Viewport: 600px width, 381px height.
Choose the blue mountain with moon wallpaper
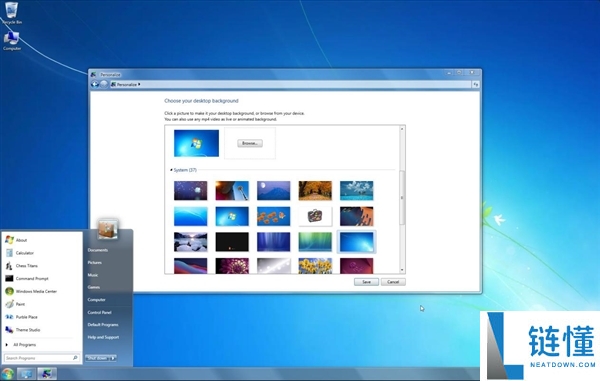coord(274,190)
